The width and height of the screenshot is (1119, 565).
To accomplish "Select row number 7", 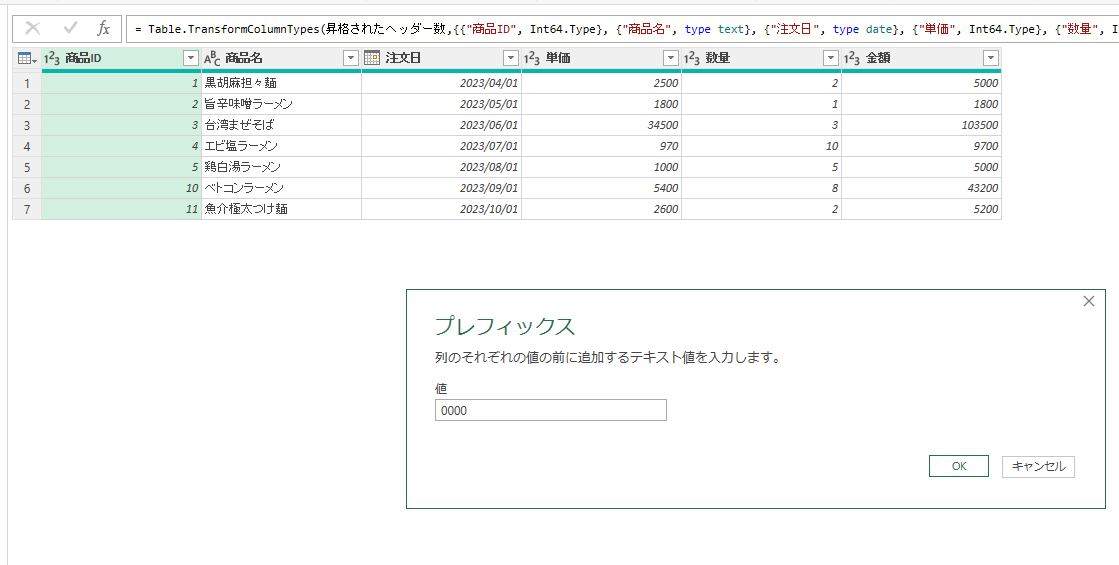I will pos(27,209).
